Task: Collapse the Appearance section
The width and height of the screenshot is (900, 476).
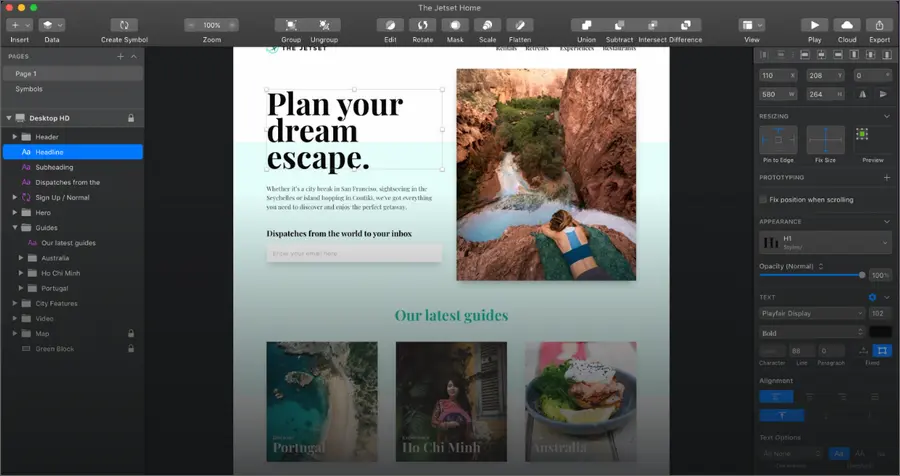Action: click(887, 222)
